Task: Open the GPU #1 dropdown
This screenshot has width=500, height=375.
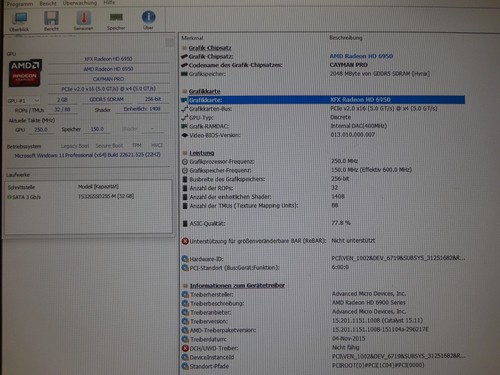Action: coord(23,100)
